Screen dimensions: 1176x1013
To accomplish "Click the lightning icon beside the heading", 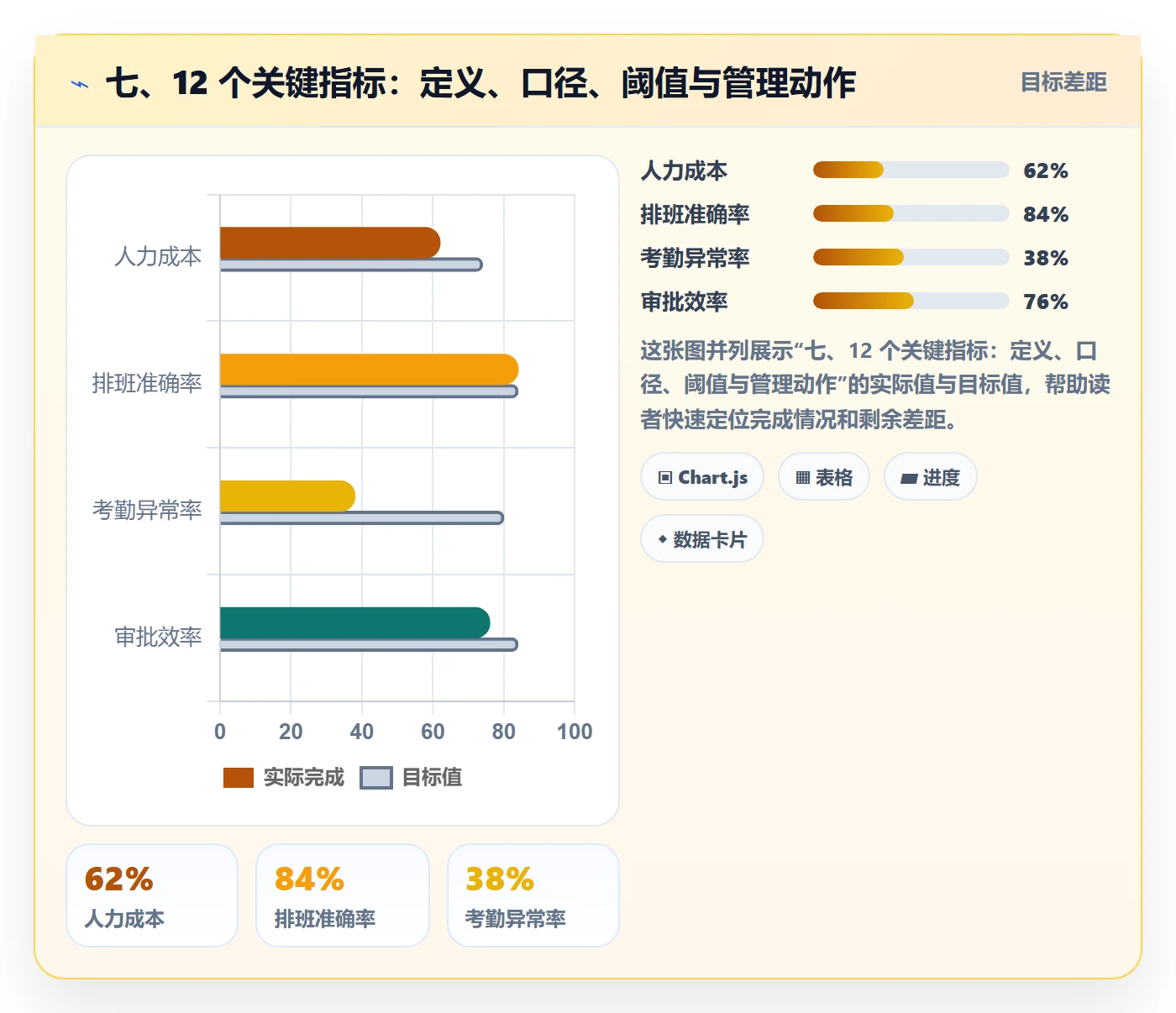I will (80, 84).
